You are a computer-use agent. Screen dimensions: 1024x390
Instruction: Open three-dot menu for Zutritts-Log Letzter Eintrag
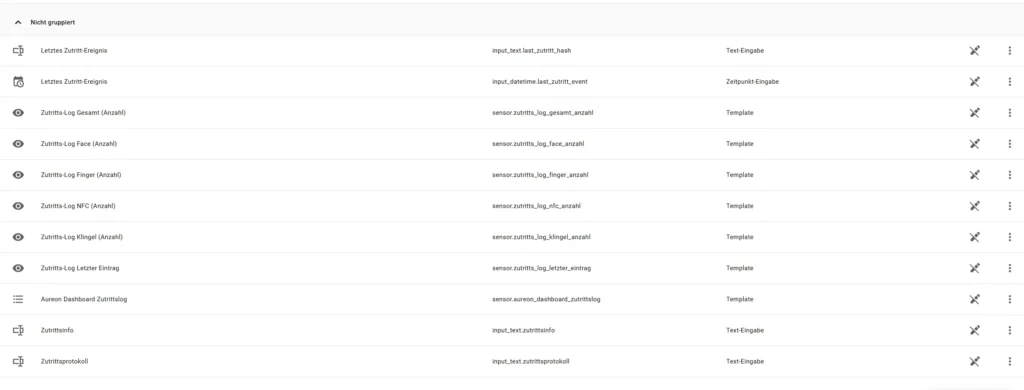point(1010,268)
